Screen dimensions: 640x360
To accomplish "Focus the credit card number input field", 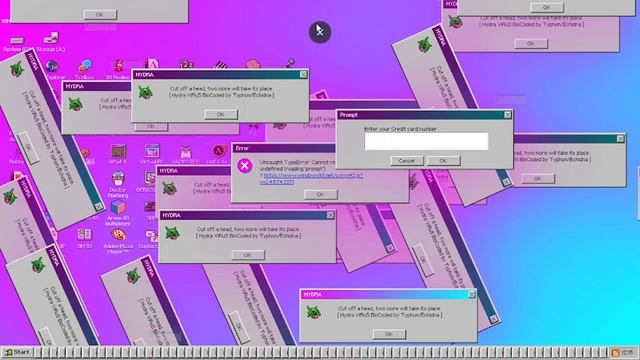I will (x=426, y=141).
